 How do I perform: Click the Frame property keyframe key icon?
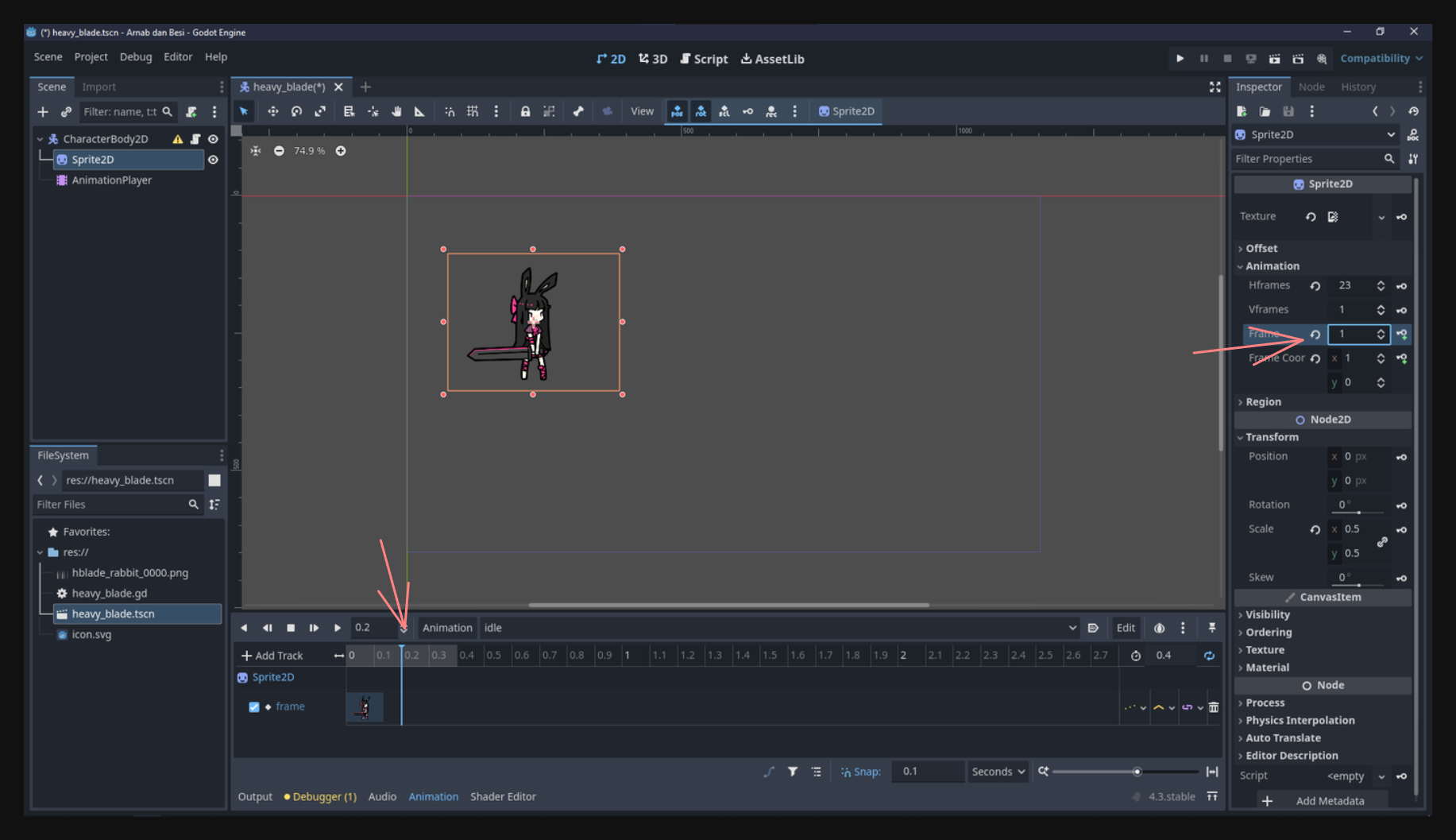pyautogui.click(x=1402, y=334)
